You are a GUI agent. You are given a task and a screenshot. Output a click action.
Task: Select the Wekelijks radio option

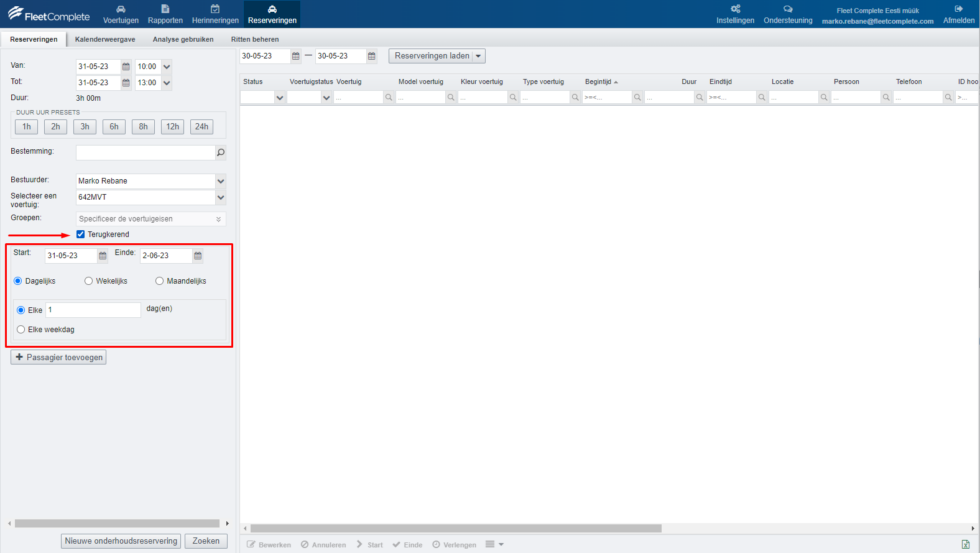click(x=89, y=281)
